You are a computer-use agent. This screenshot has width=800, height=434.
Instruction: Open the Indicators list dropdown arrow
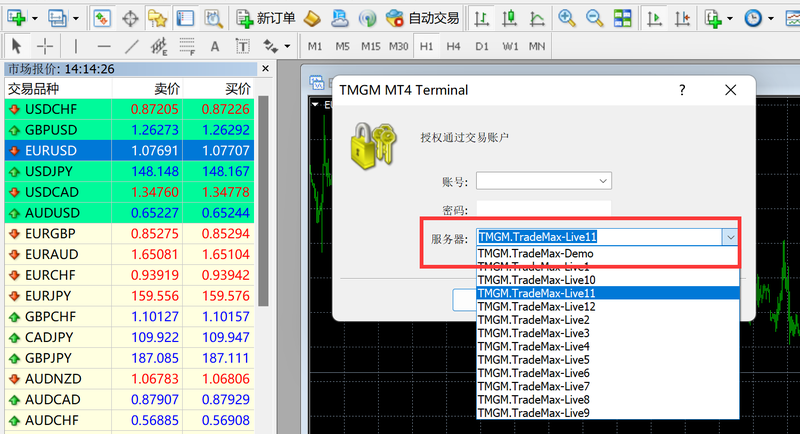pyautogui.click(x=730, y=19)
